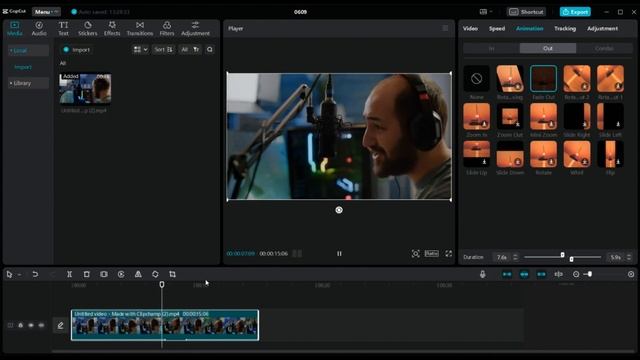
Task: Apply the Rotate animation preset
Action: 543,154
